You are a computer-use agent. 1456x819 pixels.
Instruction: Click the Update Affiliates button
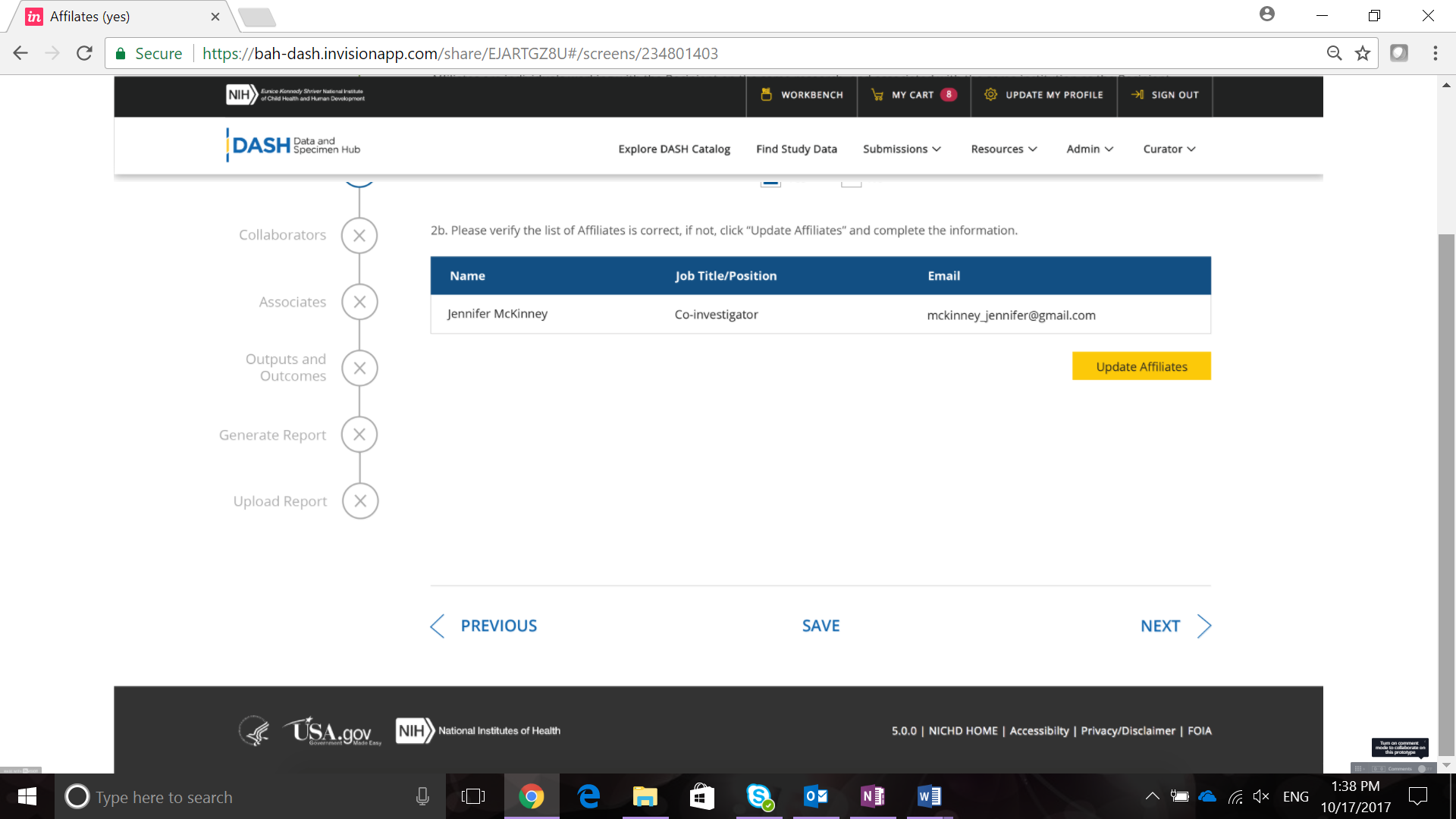tap(1141, 366)
